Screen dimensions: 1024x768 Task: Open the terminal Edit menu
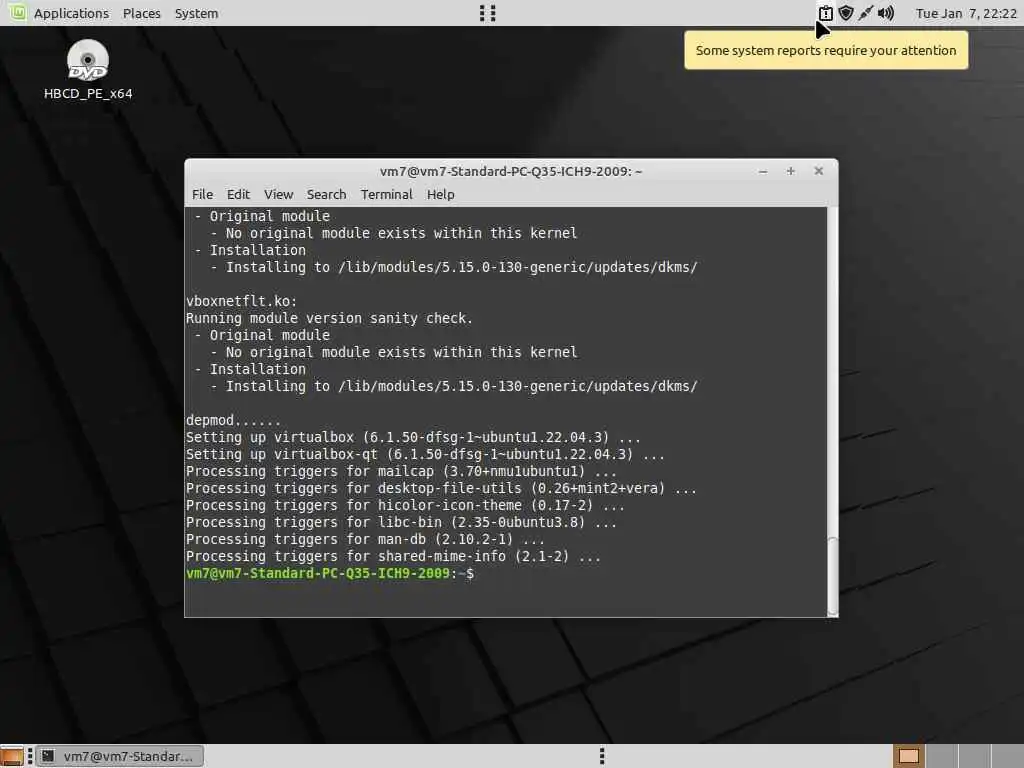[238, 195]
